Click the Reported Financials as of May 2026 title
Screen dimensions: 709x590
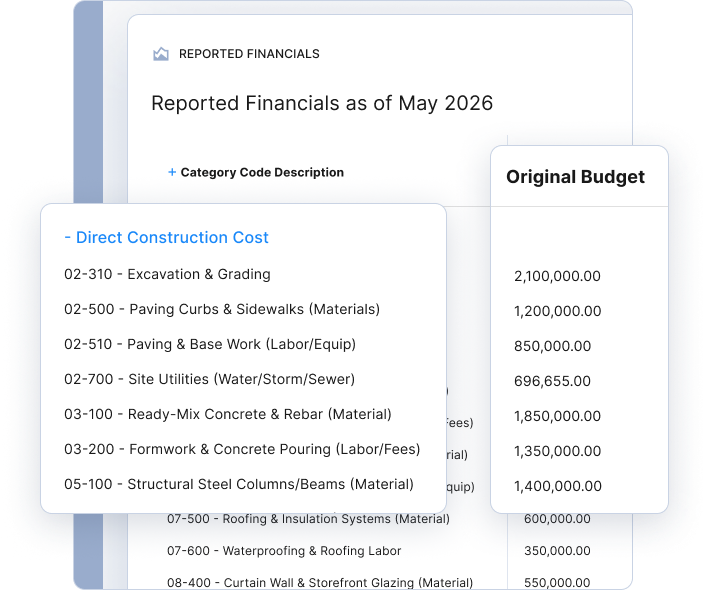322,103
